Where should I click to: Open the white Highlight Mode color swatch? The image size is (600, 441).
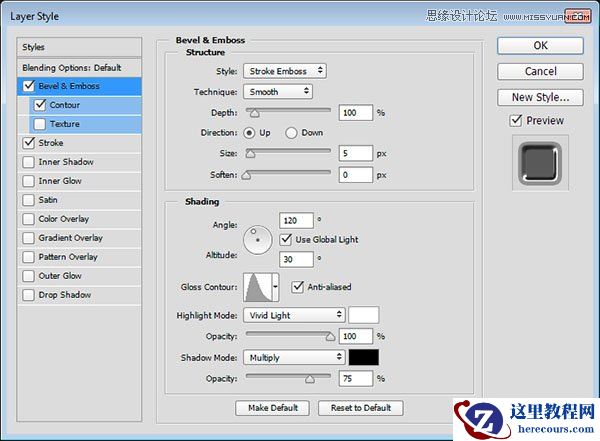tap(364, 315)
